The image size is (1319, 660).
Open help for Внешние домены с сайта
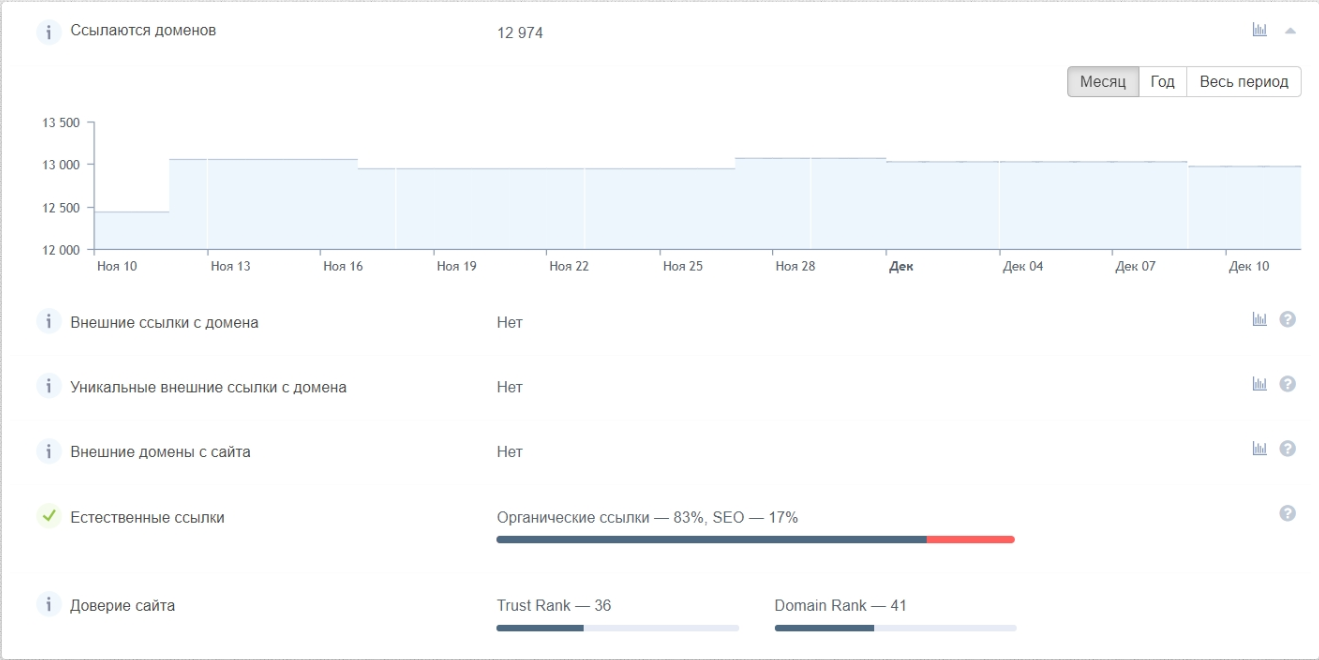[1288, 449]
